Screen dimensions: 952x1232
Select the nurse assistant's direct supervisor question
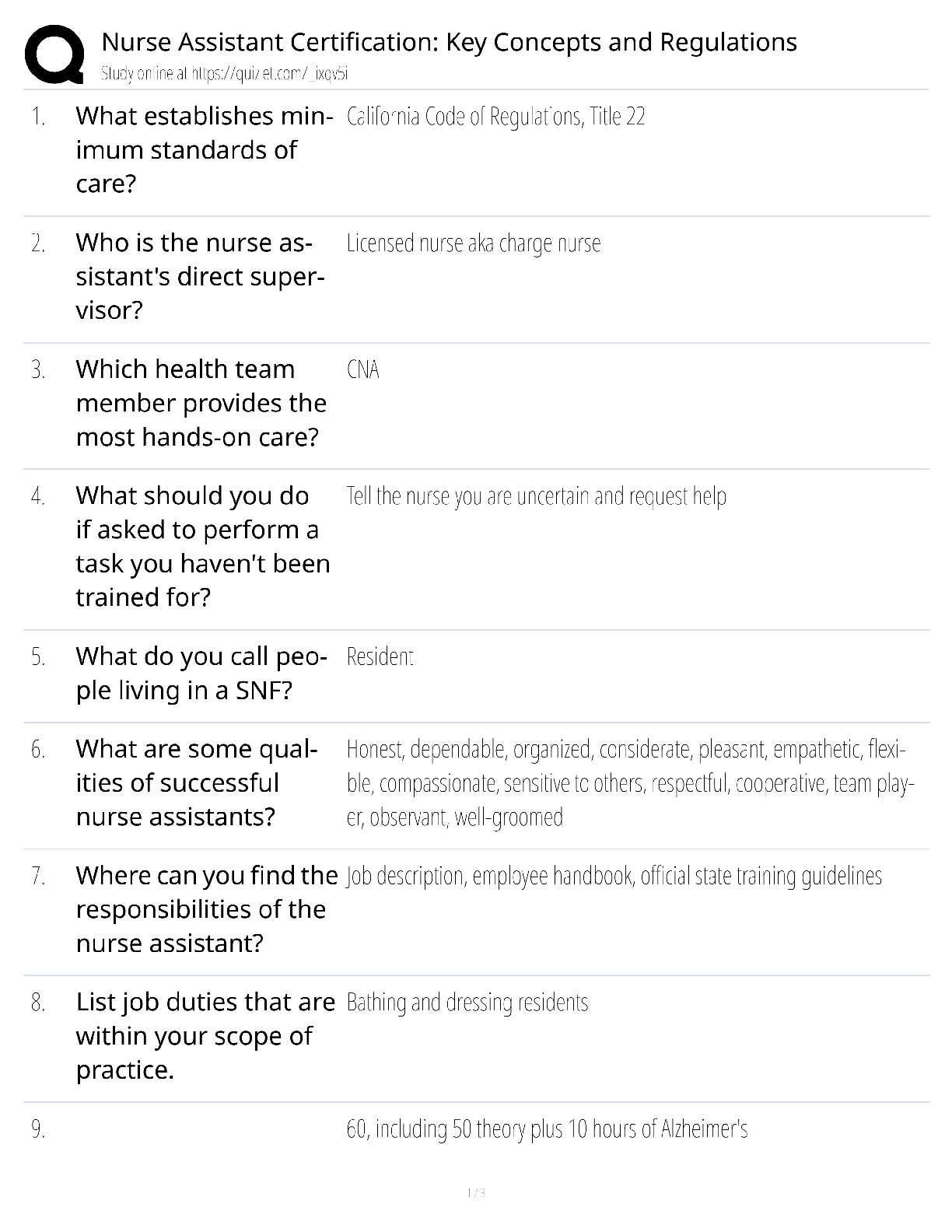click(200, 276)
